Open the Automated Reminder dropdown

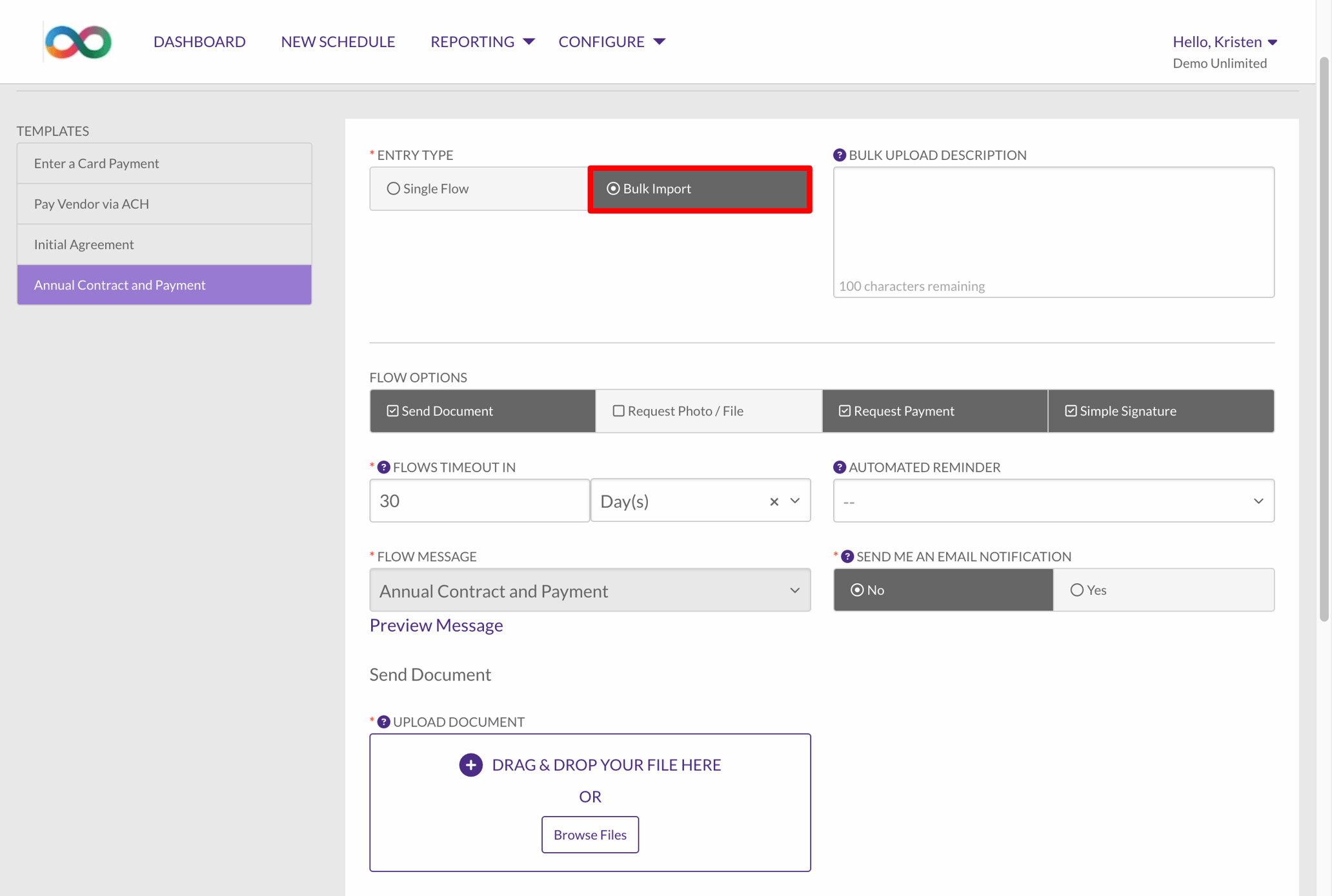pos(1053,501)
